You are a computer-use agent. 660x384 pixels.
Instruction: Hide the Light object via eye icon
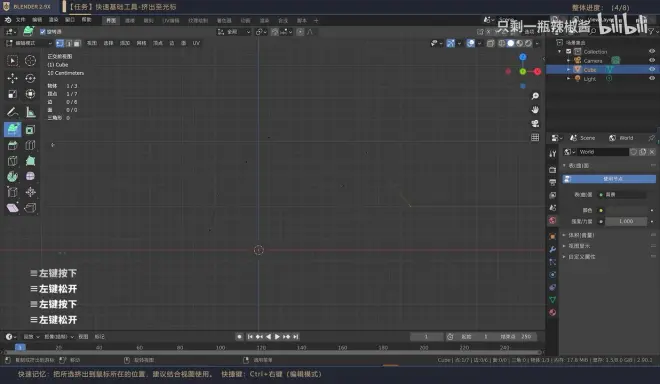click(x=652, y=78)
